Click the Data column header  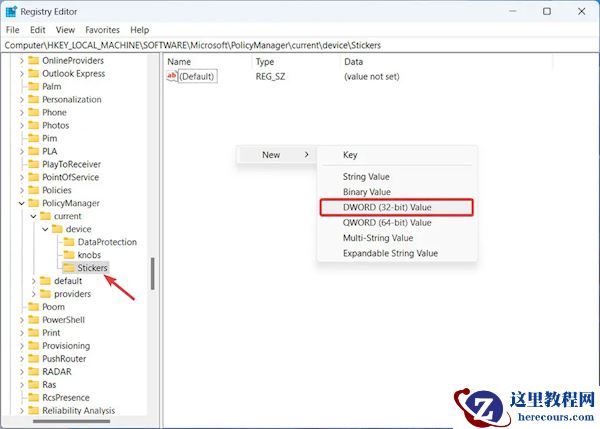click(446, 62)
